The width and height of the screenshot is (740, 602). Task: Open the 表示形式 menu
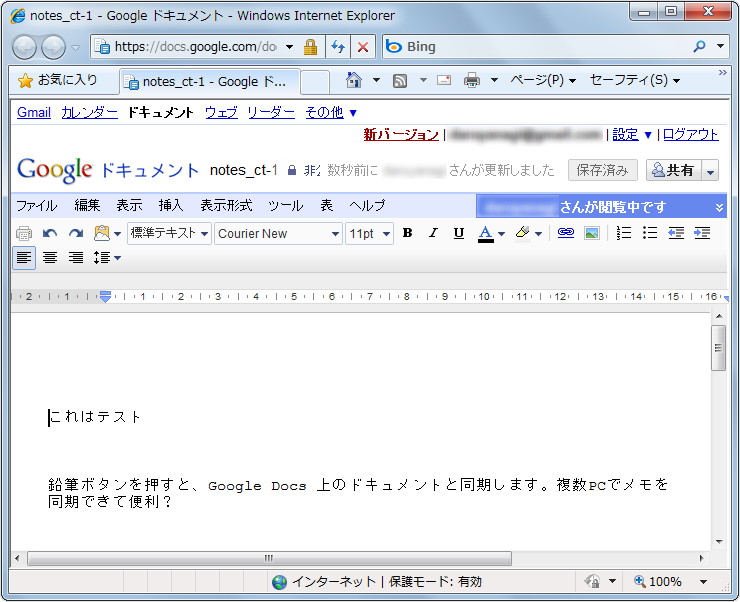coord(226,206)
